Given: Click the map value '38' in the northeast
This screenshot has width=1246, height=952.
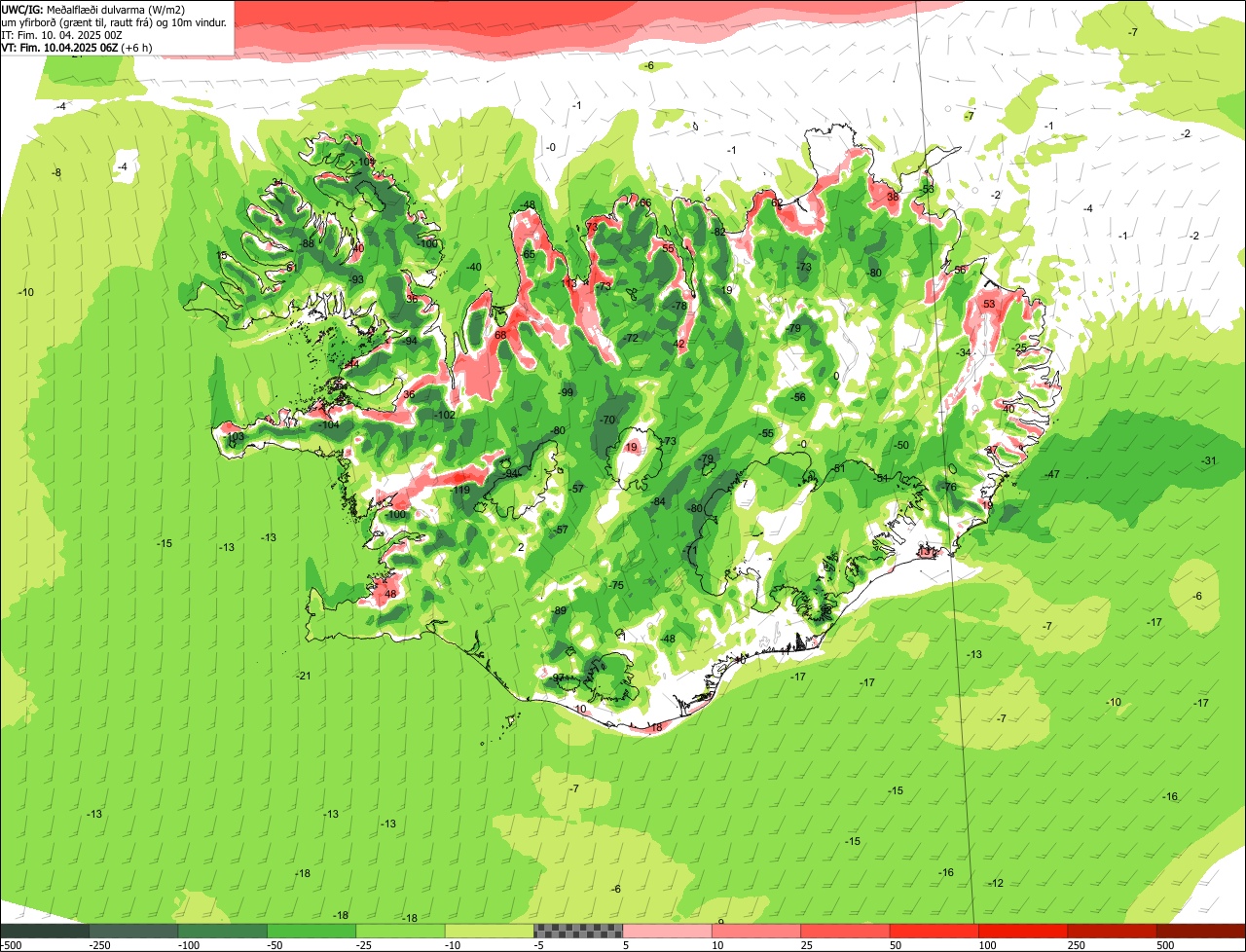Looking at the screenshot, I should (893, 197).
